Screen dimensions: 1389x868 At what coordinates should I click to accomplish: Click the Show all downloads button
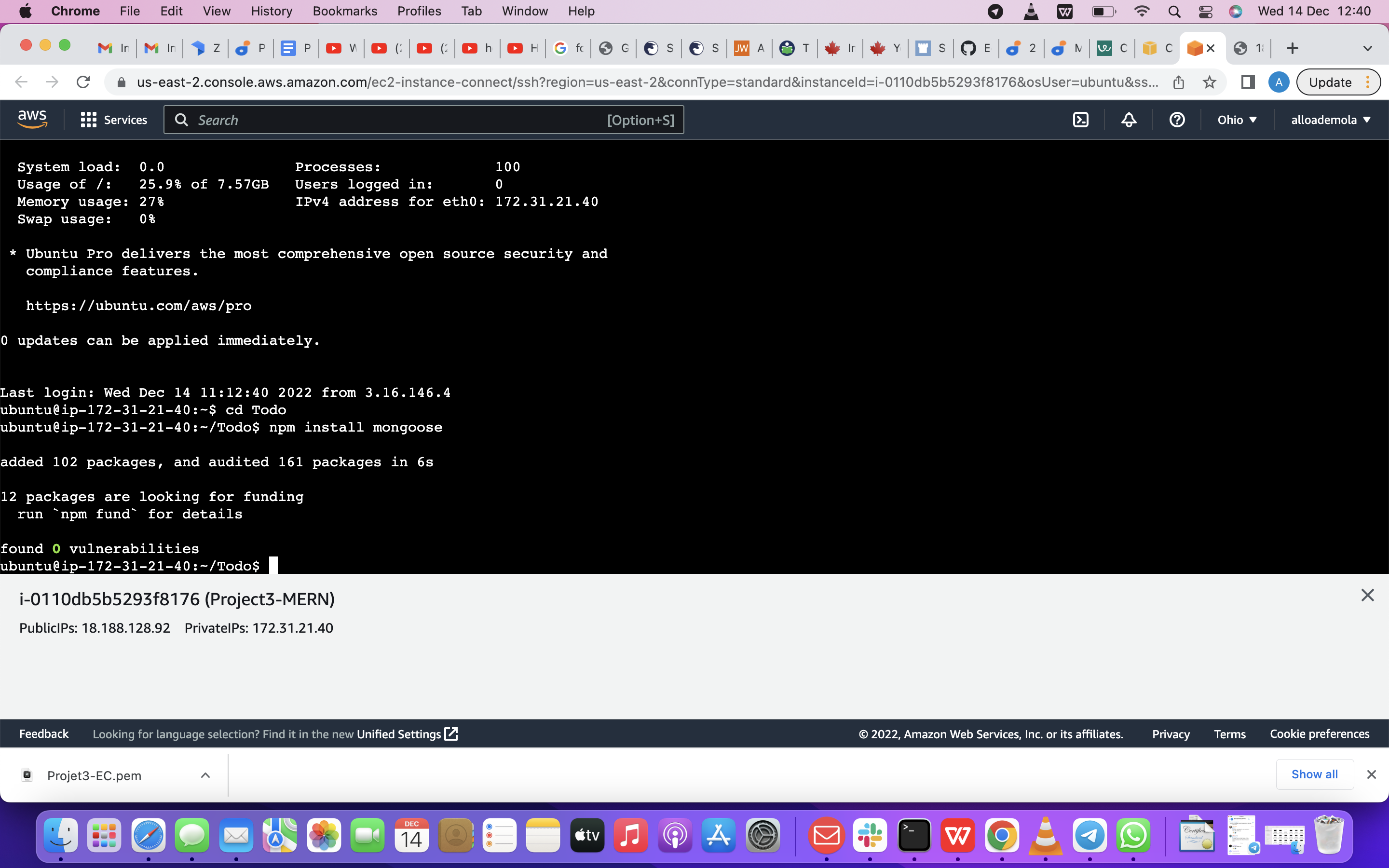(1314, 774)
